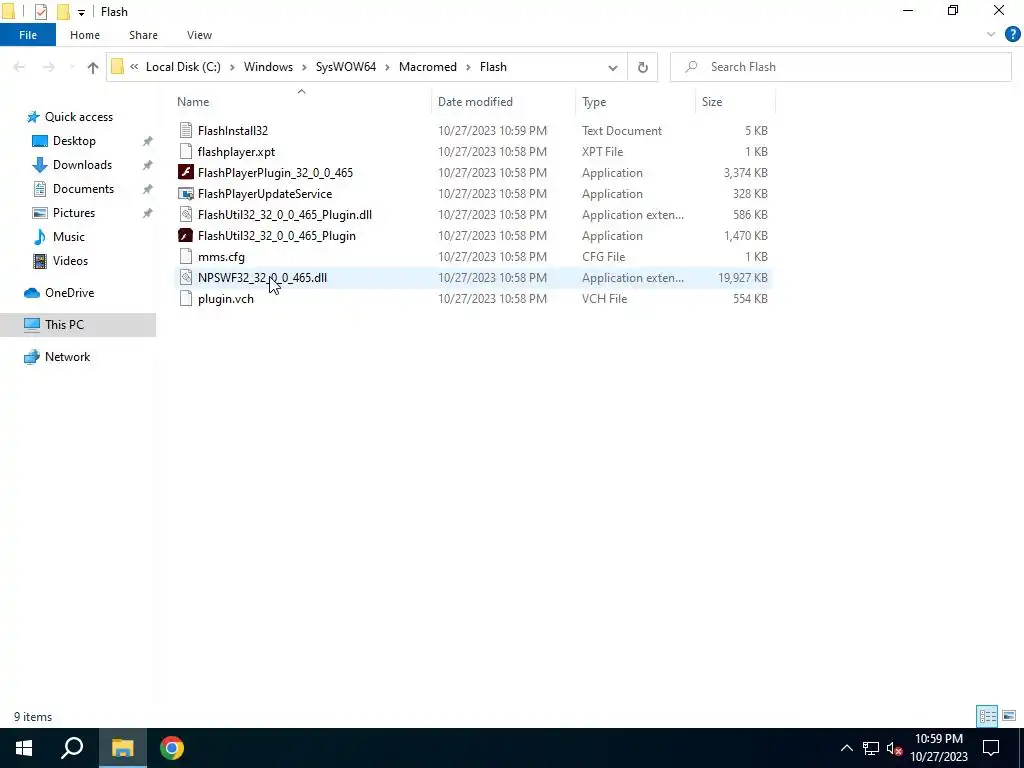Open taskbar Search magnifier

point(72,748)
